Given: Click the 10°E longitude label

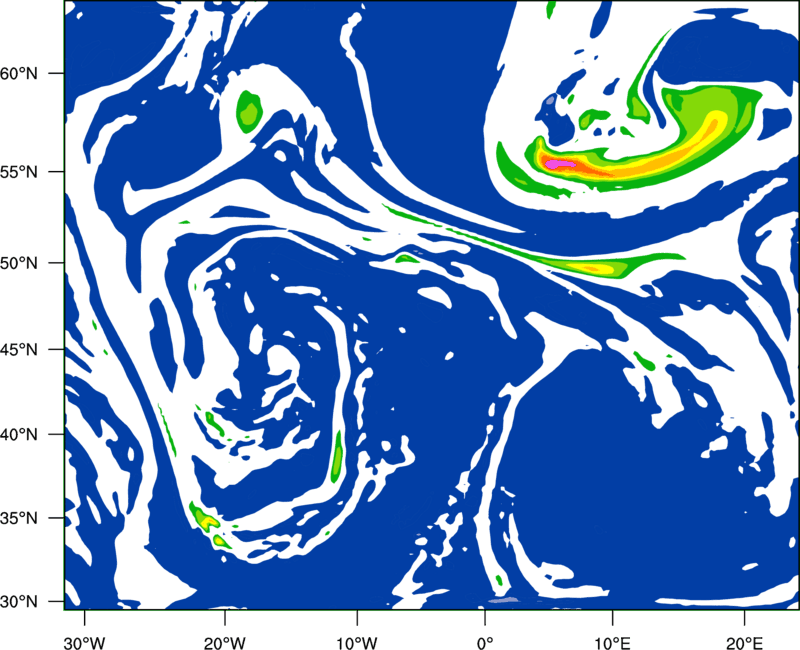Looking at the screenshot, I should (x=612, y=642).
